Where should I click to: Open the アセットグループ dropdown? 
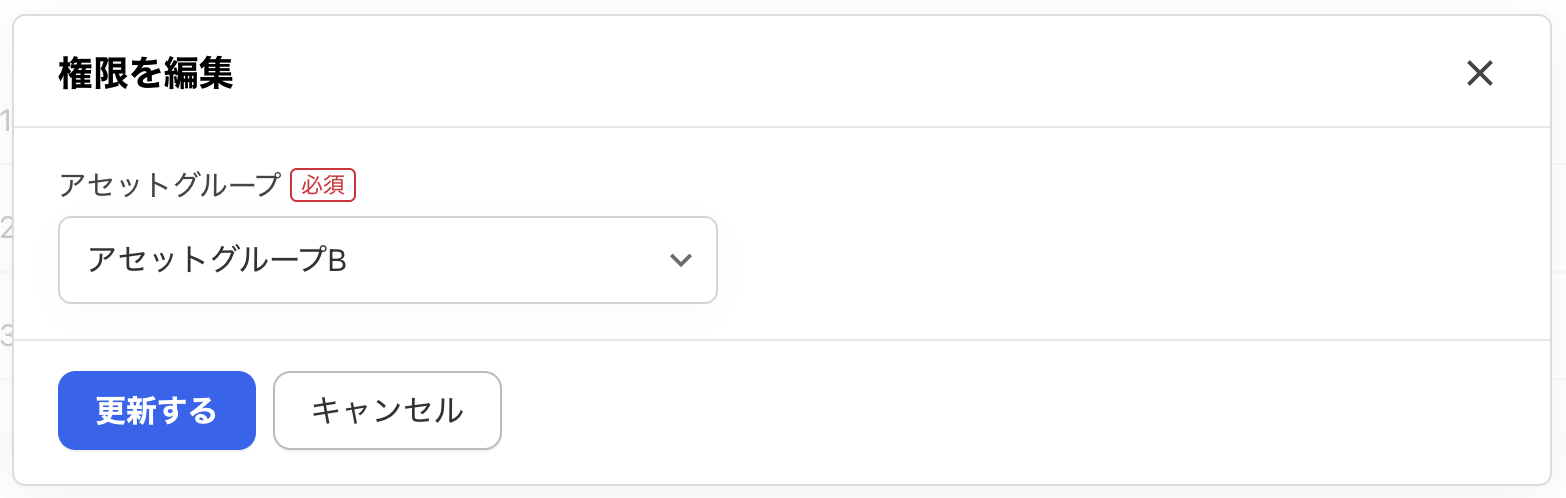click(387, 260)
